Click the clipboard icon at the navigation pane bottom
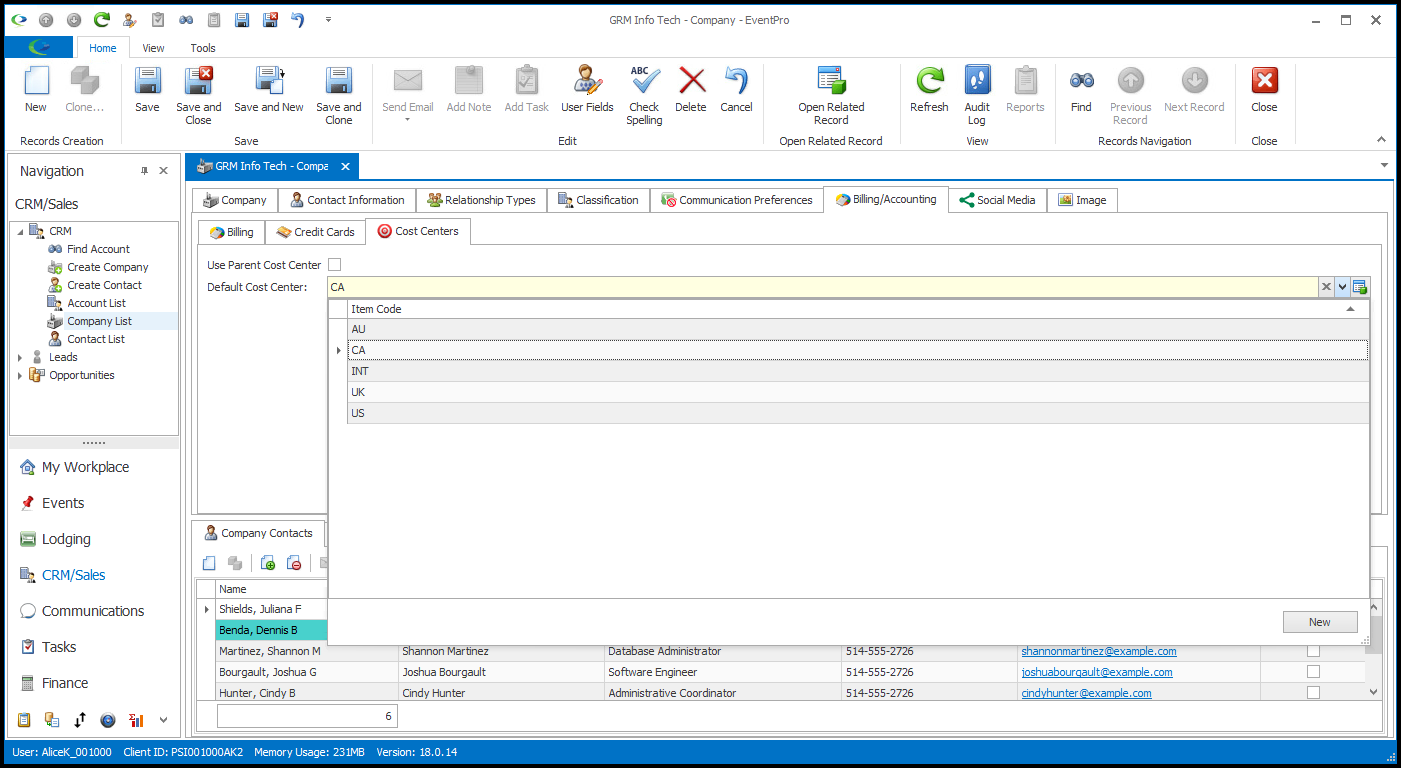Viewport: 1401px width, 768px height. [25, 719]
